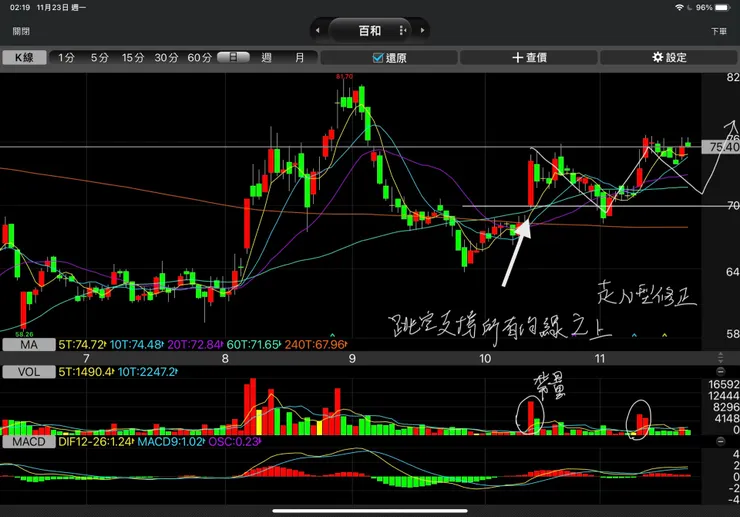Collapse the VOL panel minus icon

coord(721,372)
